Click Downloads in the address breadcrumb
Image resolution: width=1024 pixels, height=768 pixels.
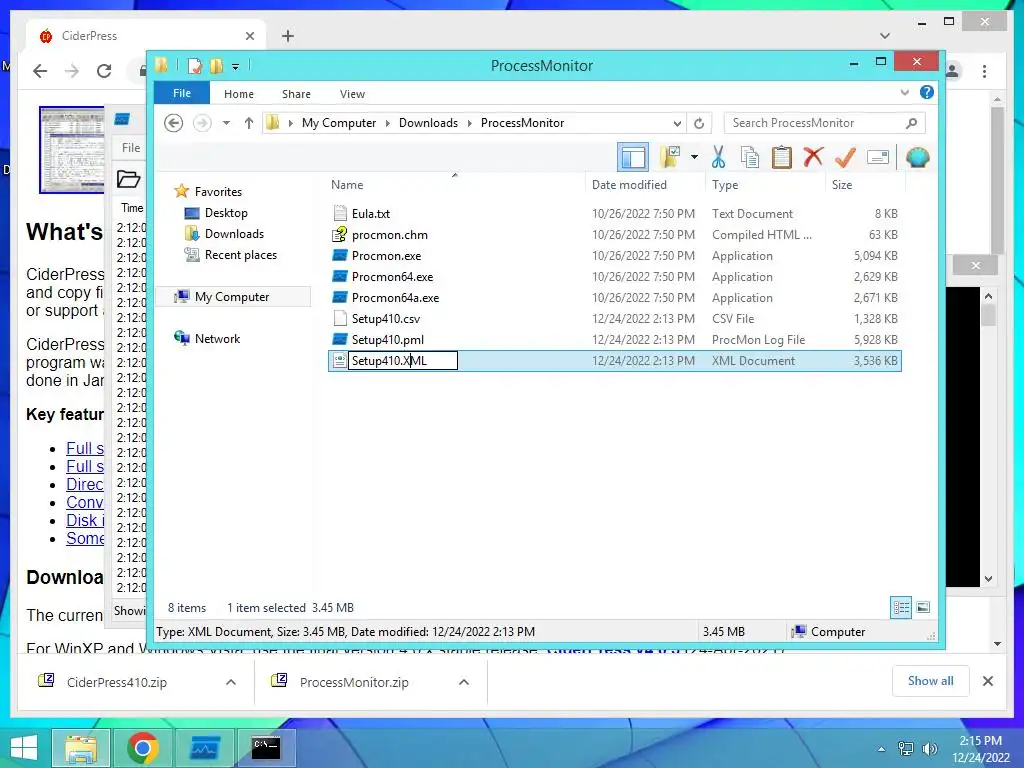tap(428, 123)
